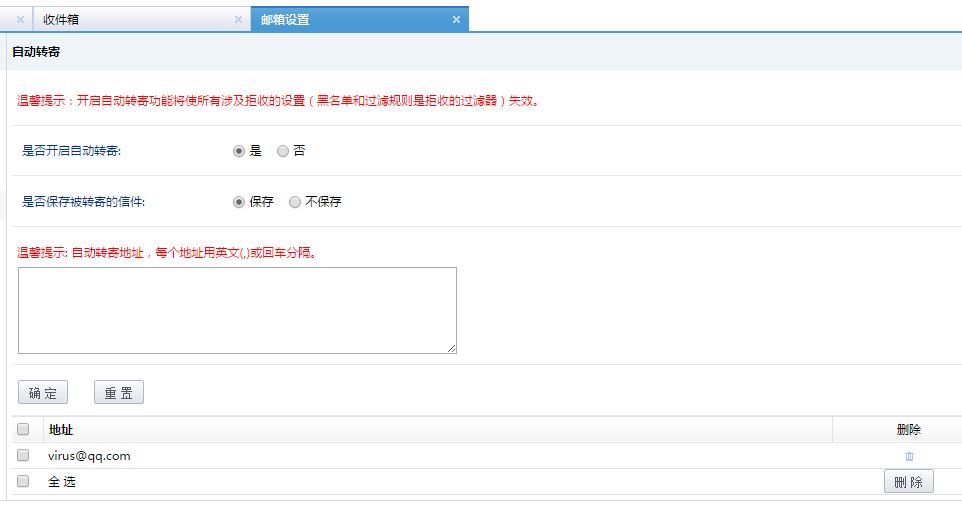Click the textarea resize handle corner
The image size is (962, 516).
[x=452, y=348]
